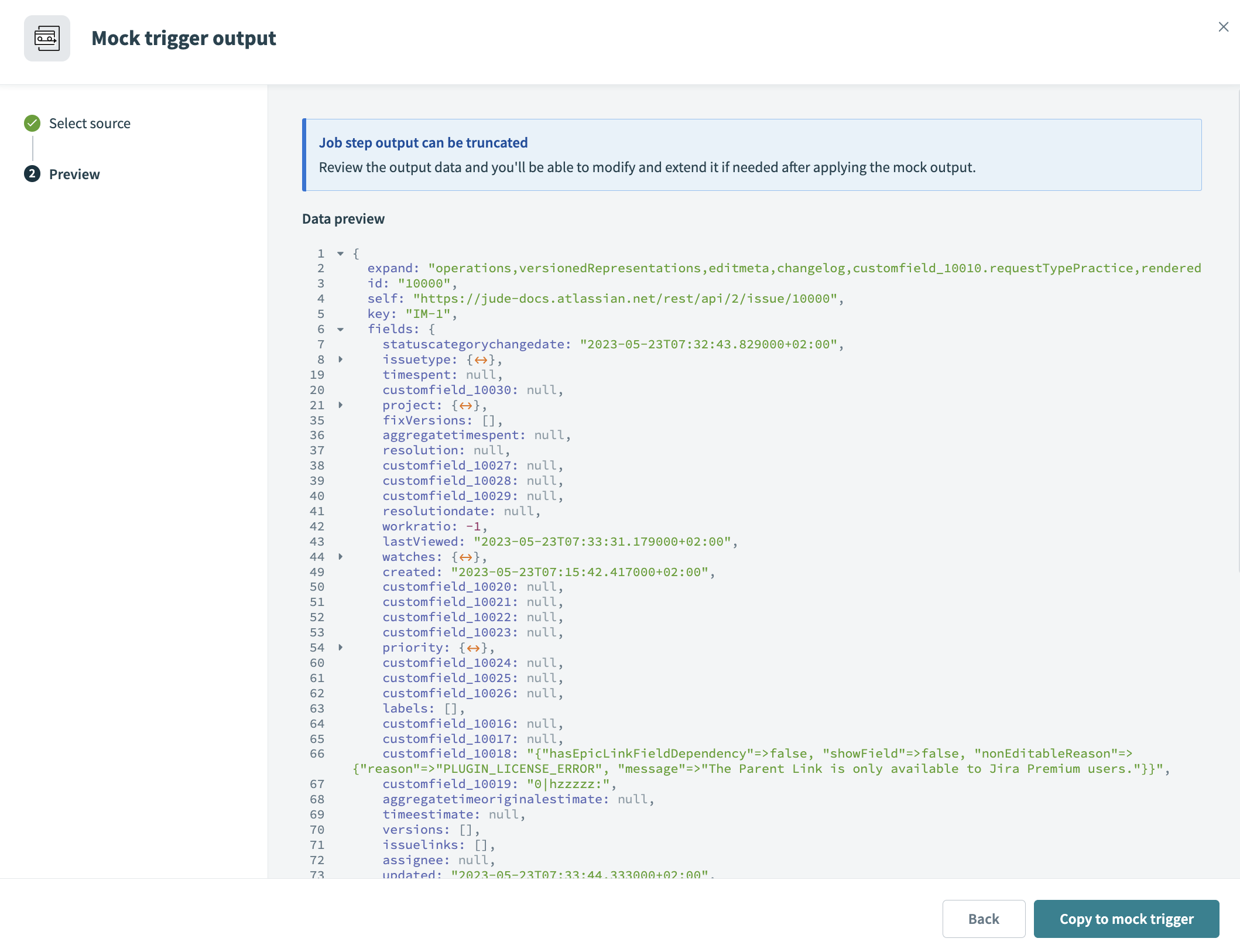This screenshot has width=1240, height=952.
Task: Click the versions empty array line
Action: pyautogui.click(x=431, y=830)
